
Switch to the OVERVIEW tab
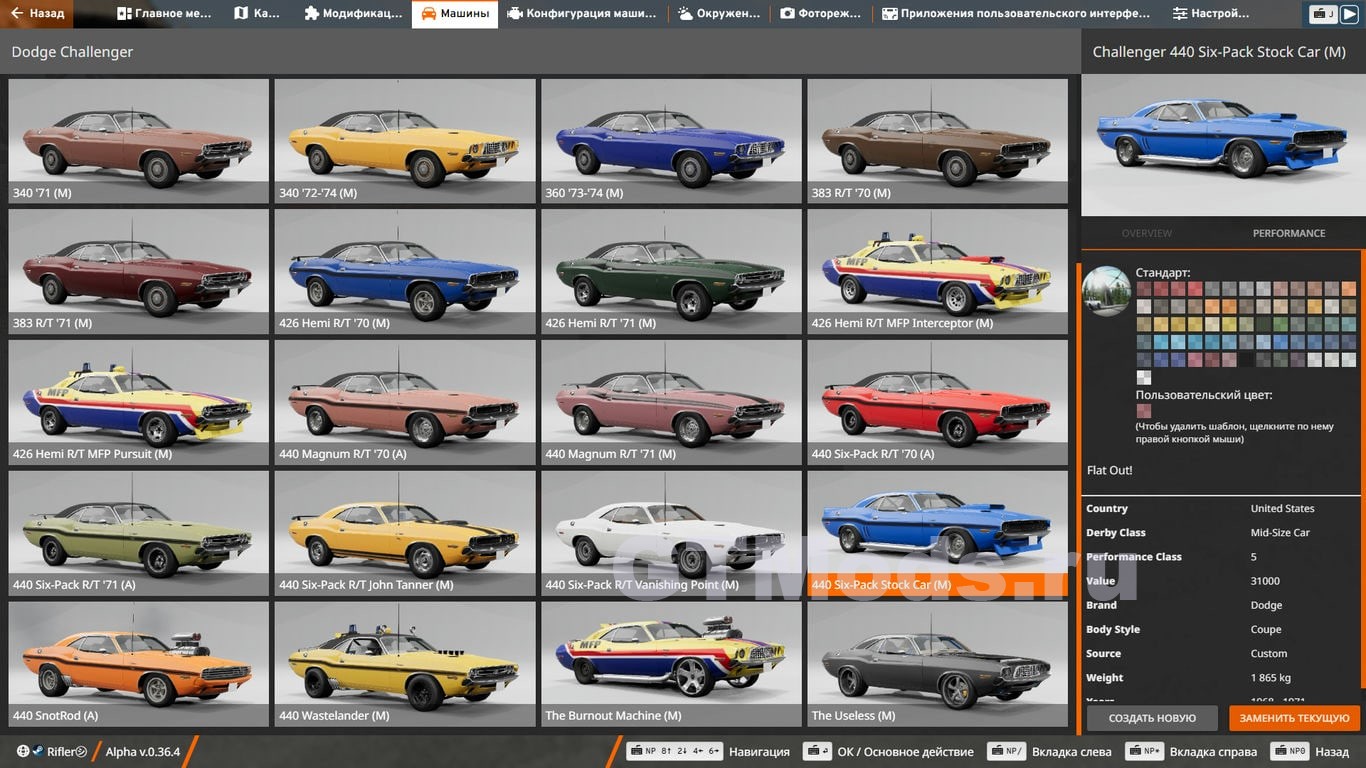(1147, 233)
